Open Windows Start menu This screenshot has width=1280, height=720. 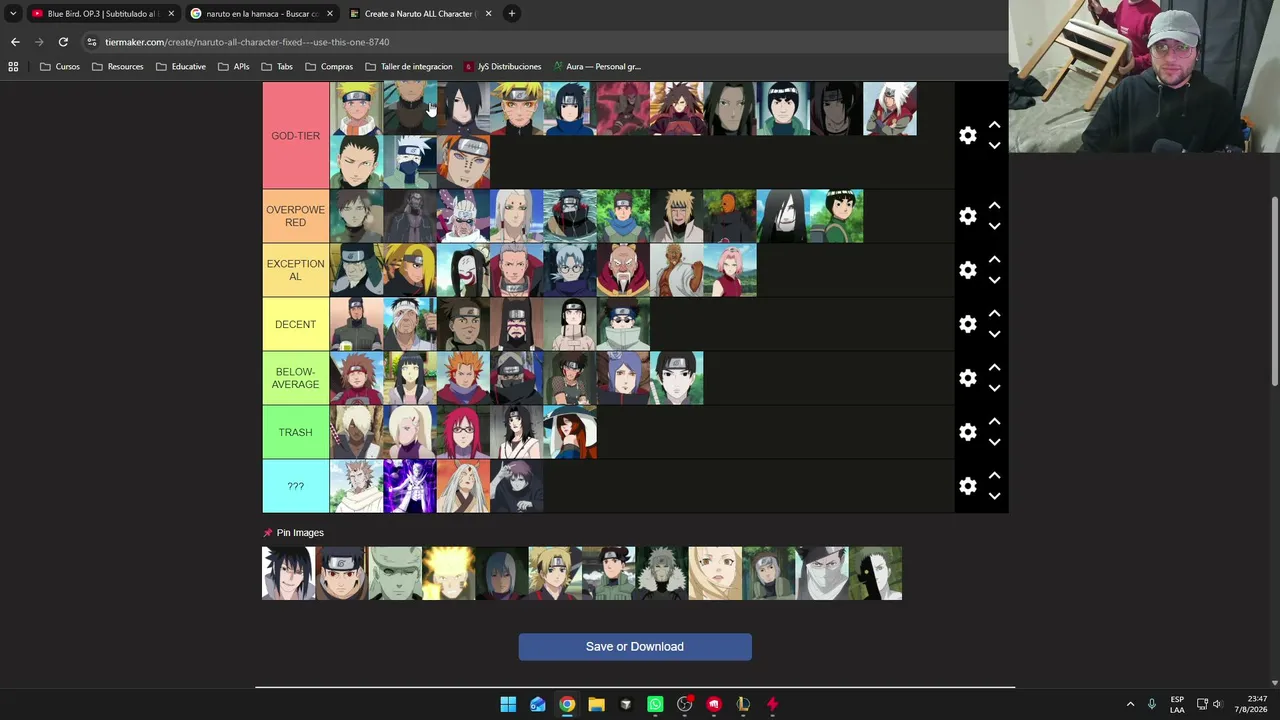click(508, 704)
